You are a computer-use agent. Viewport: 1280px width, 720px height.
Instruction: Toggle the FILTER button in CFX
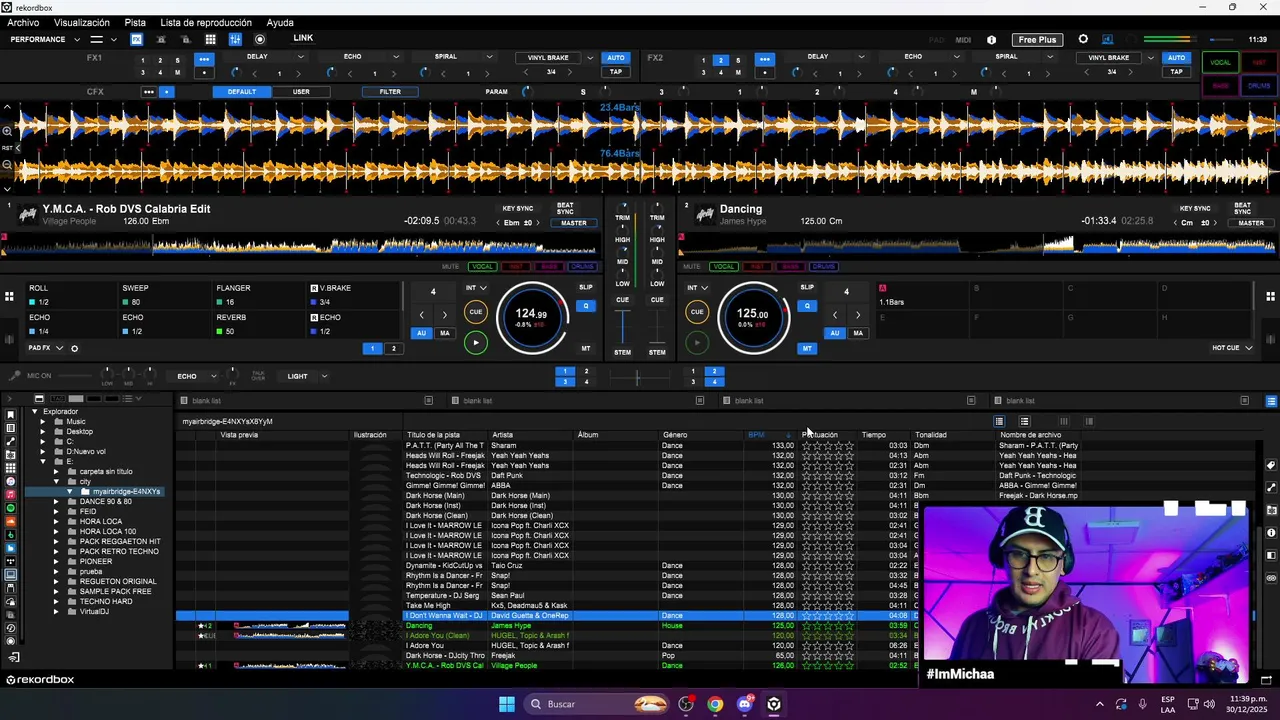390,92
